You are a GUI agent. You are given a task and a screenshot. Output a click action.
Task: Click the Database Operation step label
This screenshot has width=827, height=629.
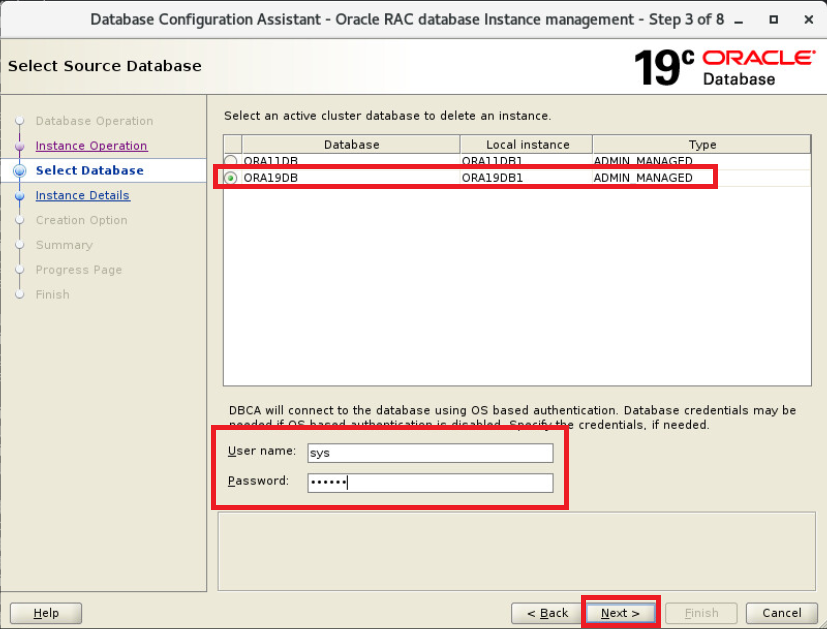pos(94,121)
